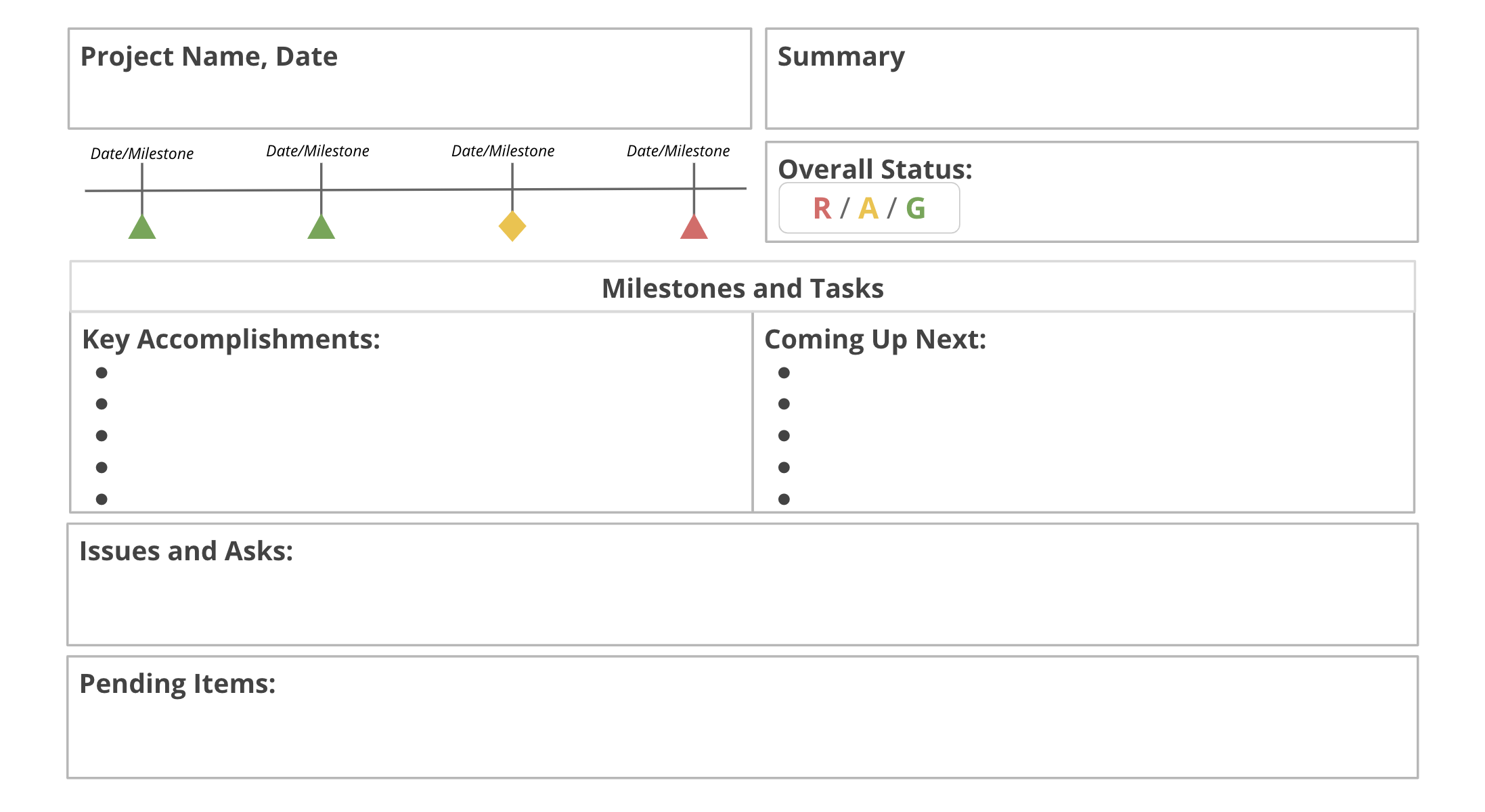Click the Milestones and Tasks header
1485x812 pixels.
742,288
